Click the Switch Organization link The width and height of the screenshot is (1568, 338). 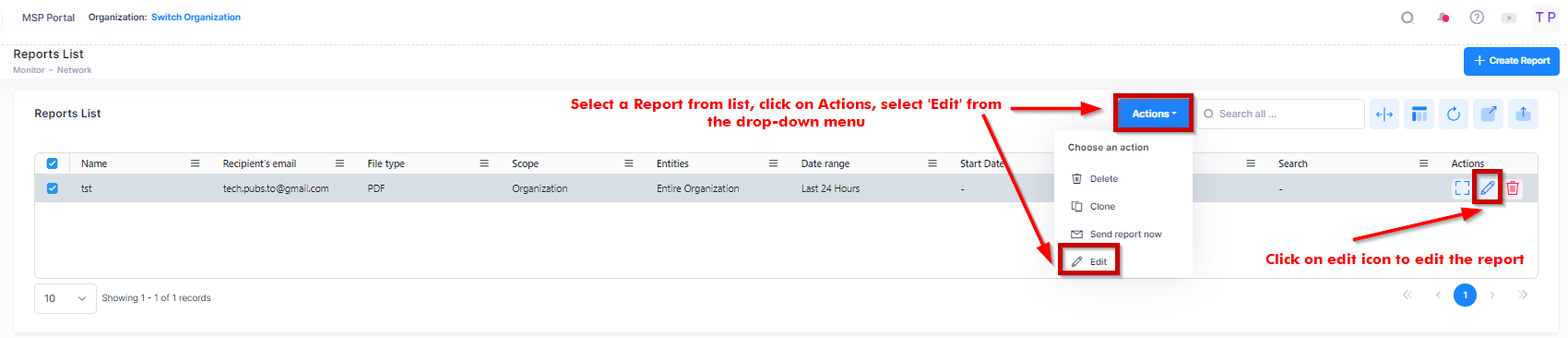coord(196,18)
